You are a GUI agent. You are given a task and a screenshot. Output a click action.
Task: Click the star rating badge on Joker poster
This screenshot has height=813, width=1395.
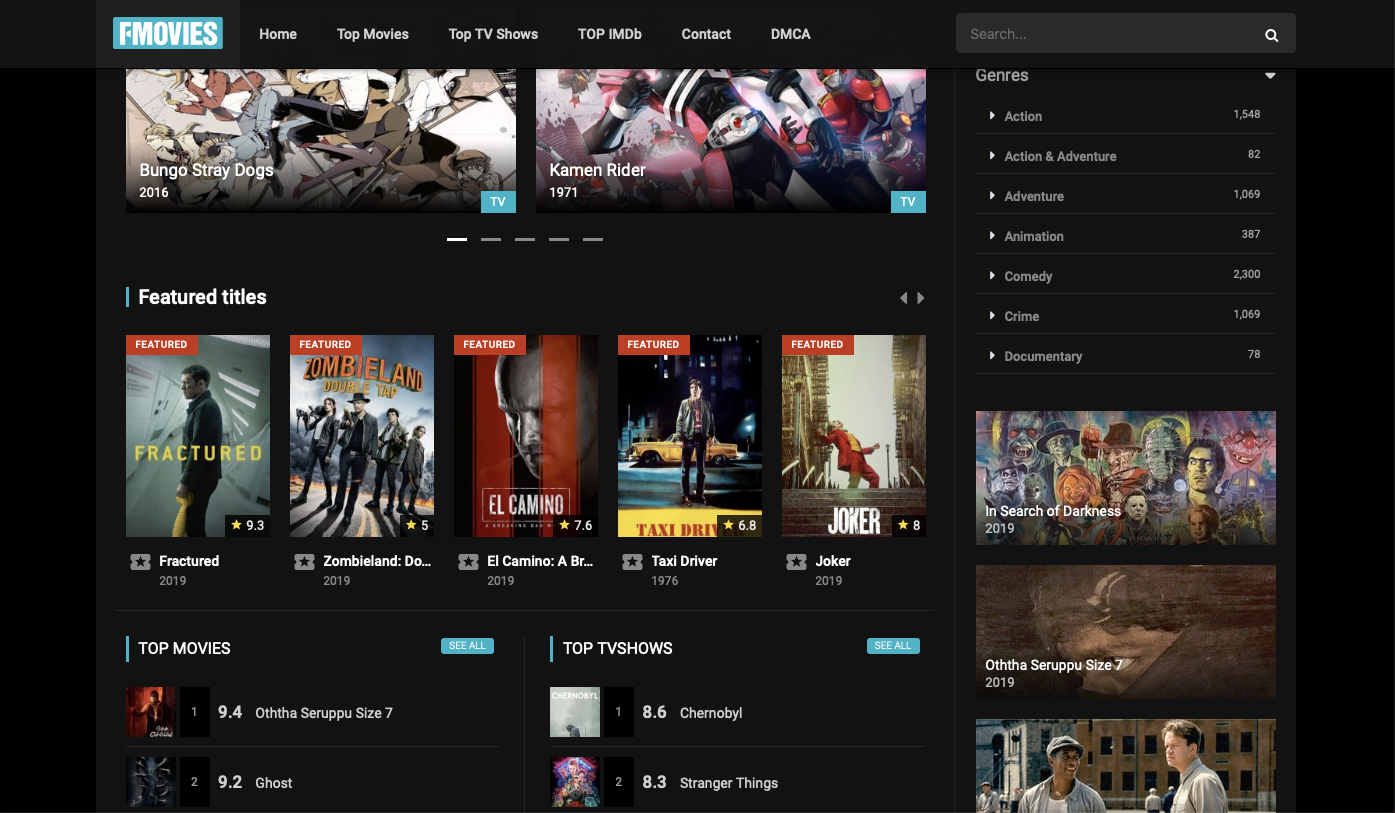coord(909,525)
